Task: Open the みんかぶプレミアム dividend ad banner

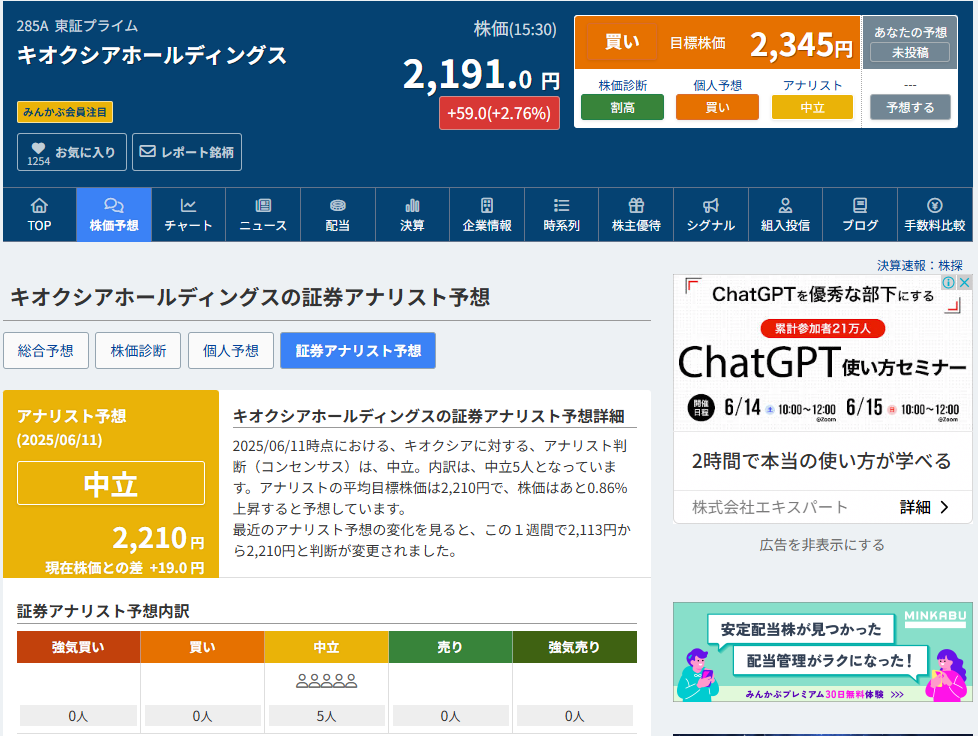Action: (x=823, y=652)
